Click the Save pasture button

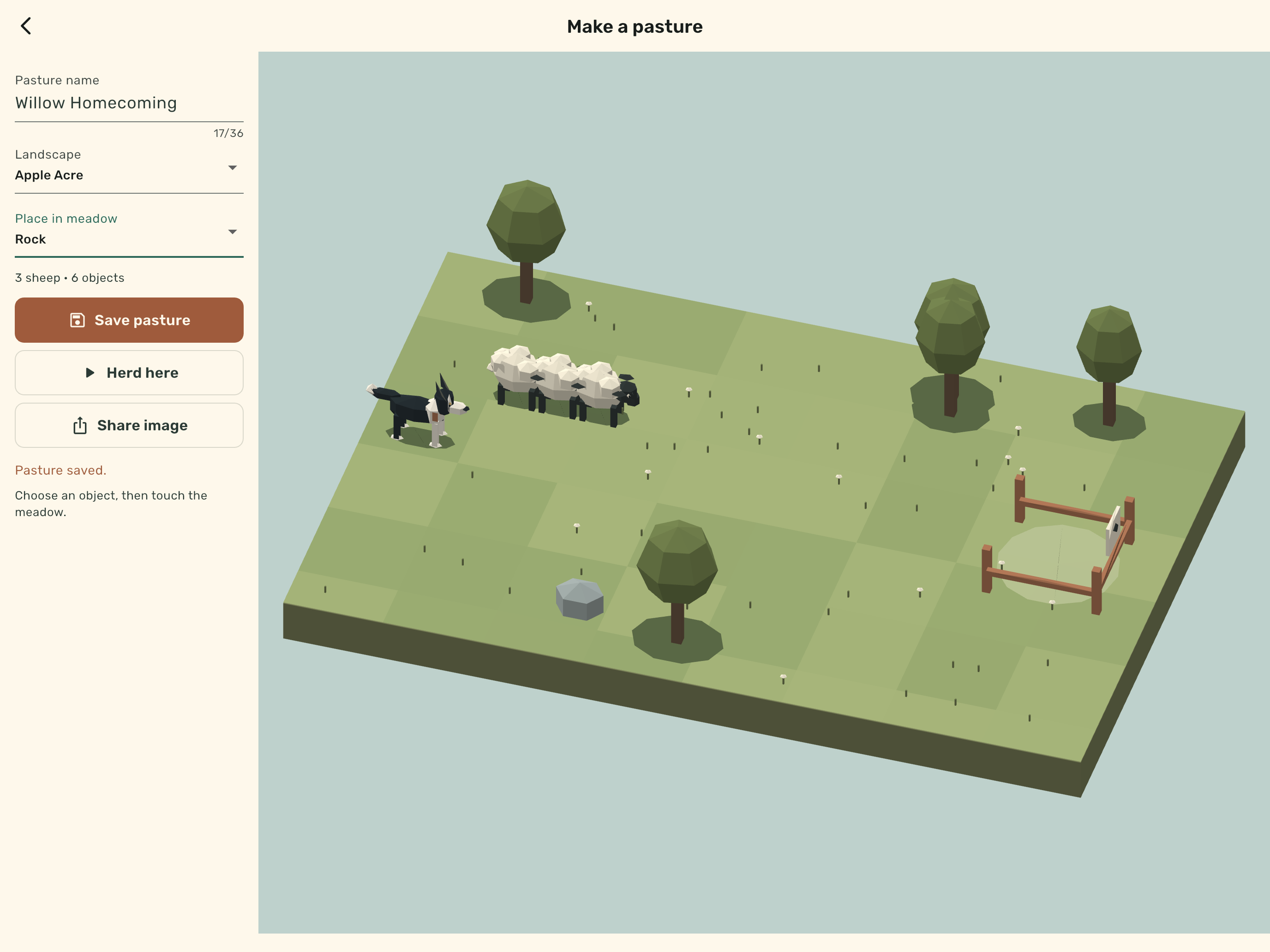(x=129, y=320)
